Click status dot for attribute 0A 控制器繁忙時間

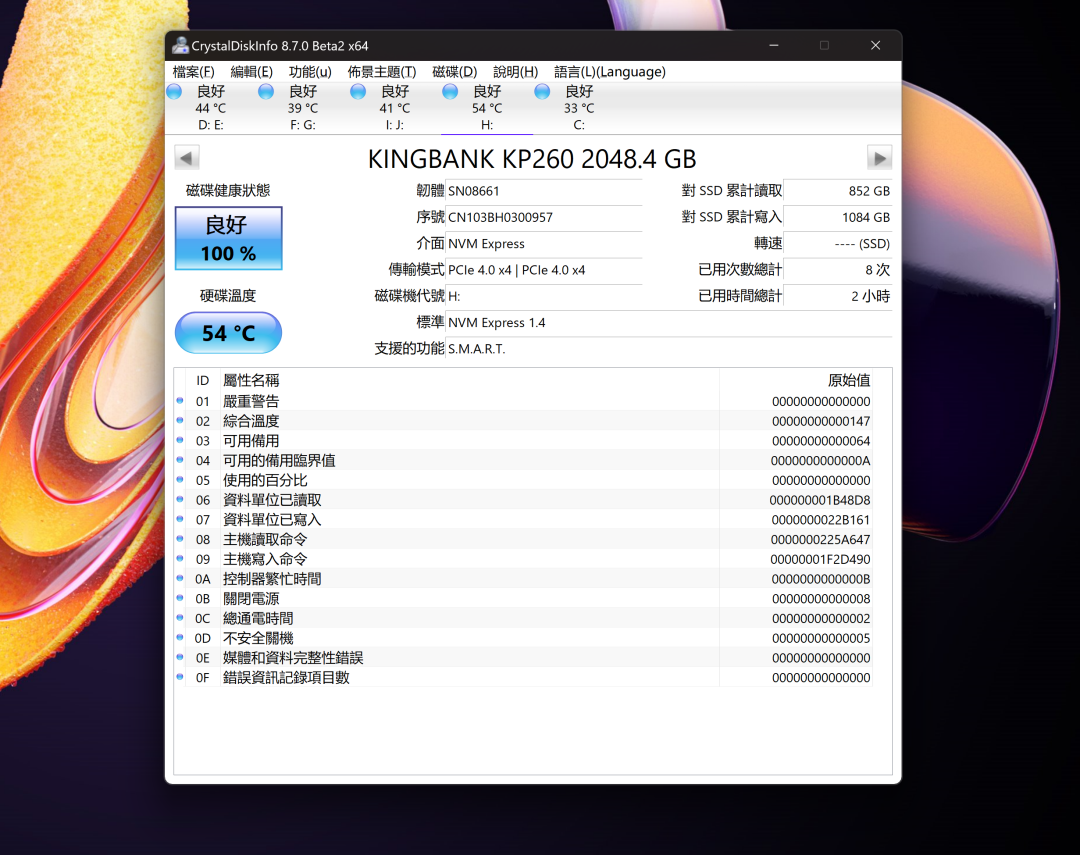tap(180, 578)
